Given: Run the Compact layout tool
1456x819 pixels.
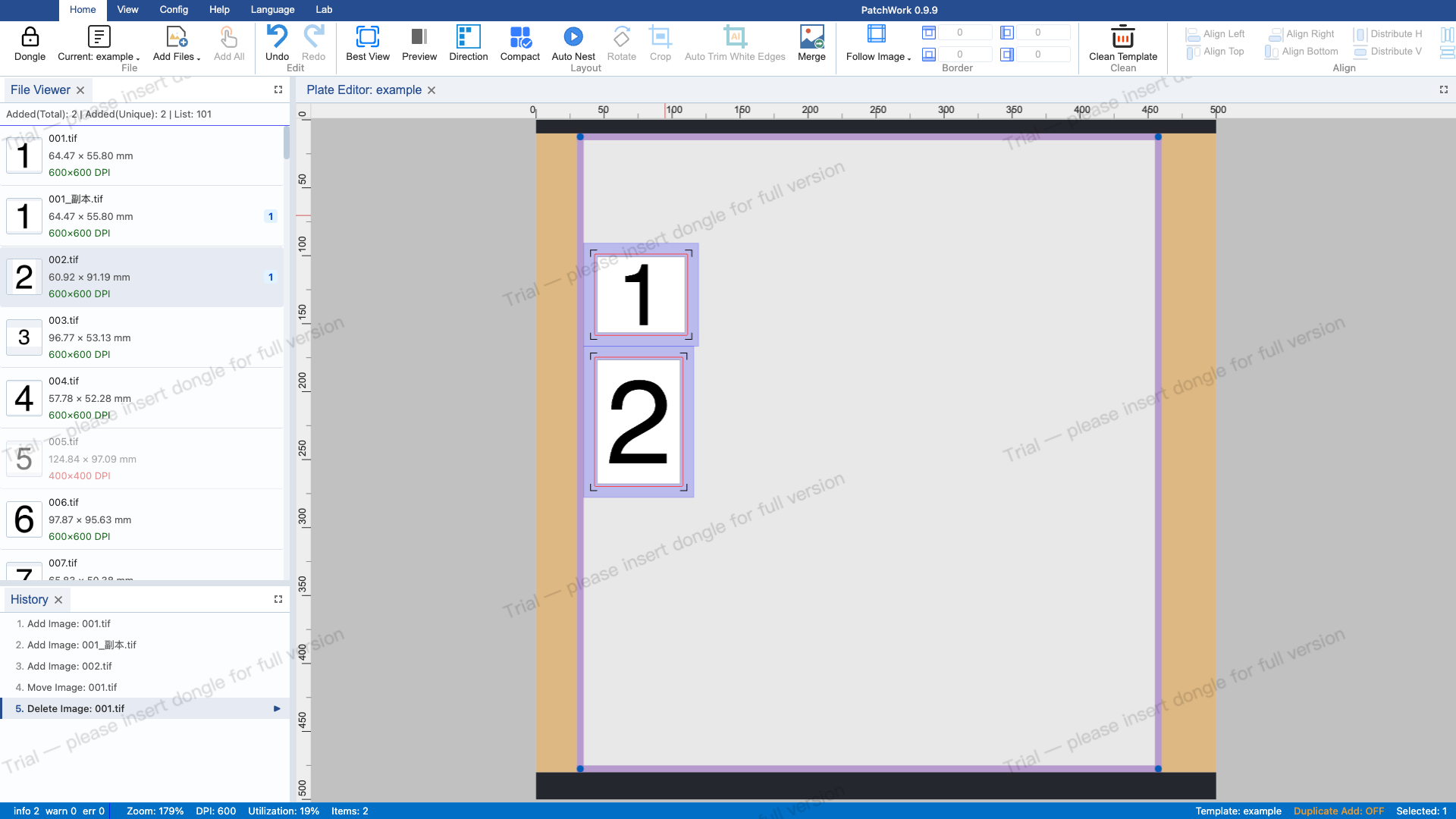Looking at the screenshot, I should pos(520,44).
